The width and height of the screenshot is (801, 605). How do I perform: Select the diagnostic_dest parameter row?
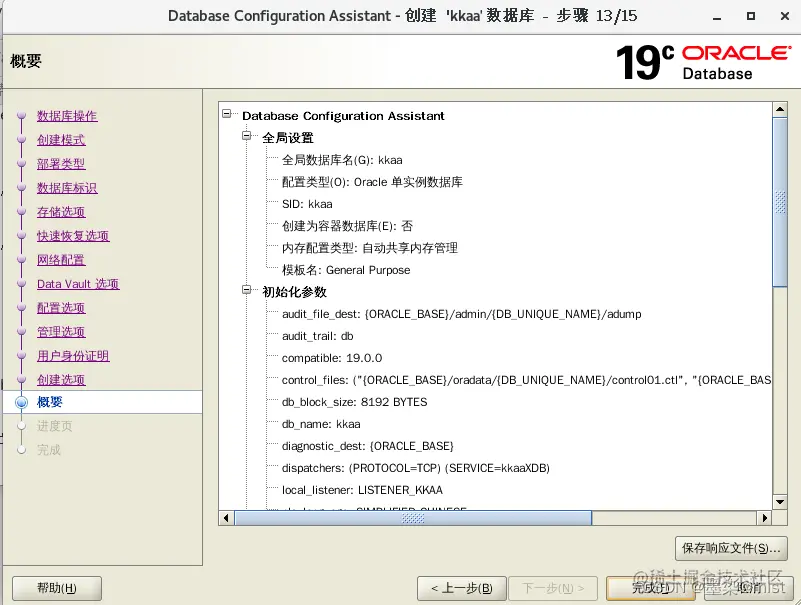tap(367, 446)
